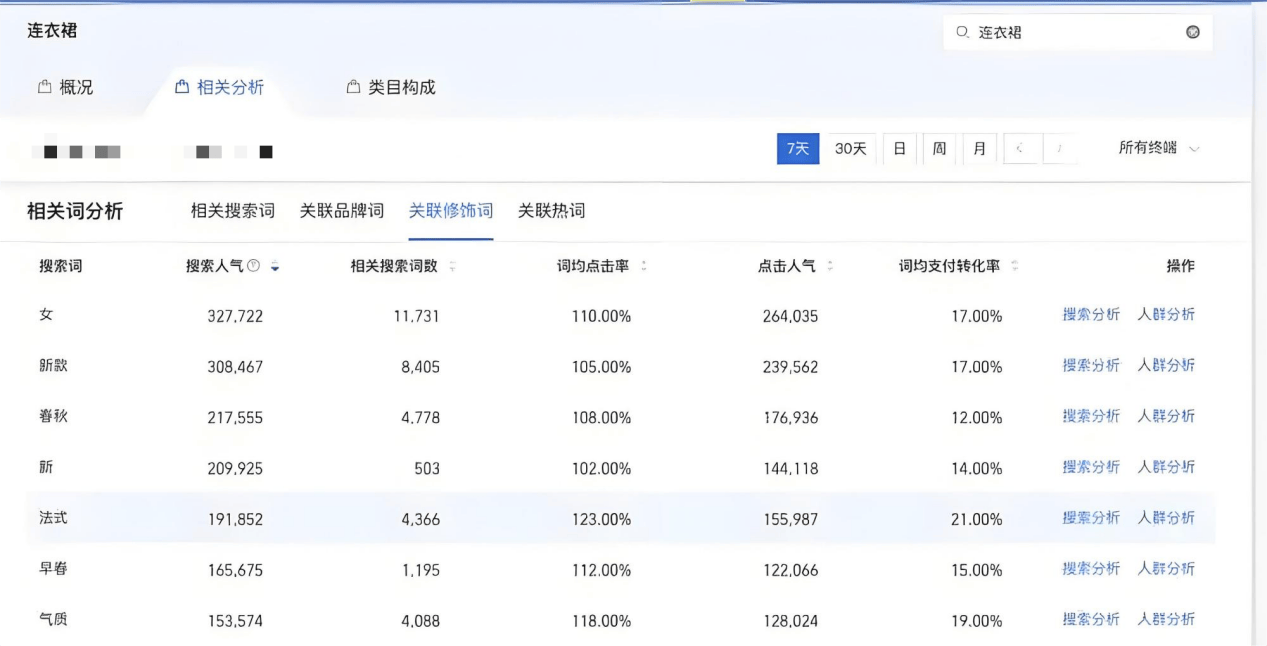Open 搜索分析 for the keyword 法式
The height and width of the screenshot is (646, 1267).
tap(1089, 518)
